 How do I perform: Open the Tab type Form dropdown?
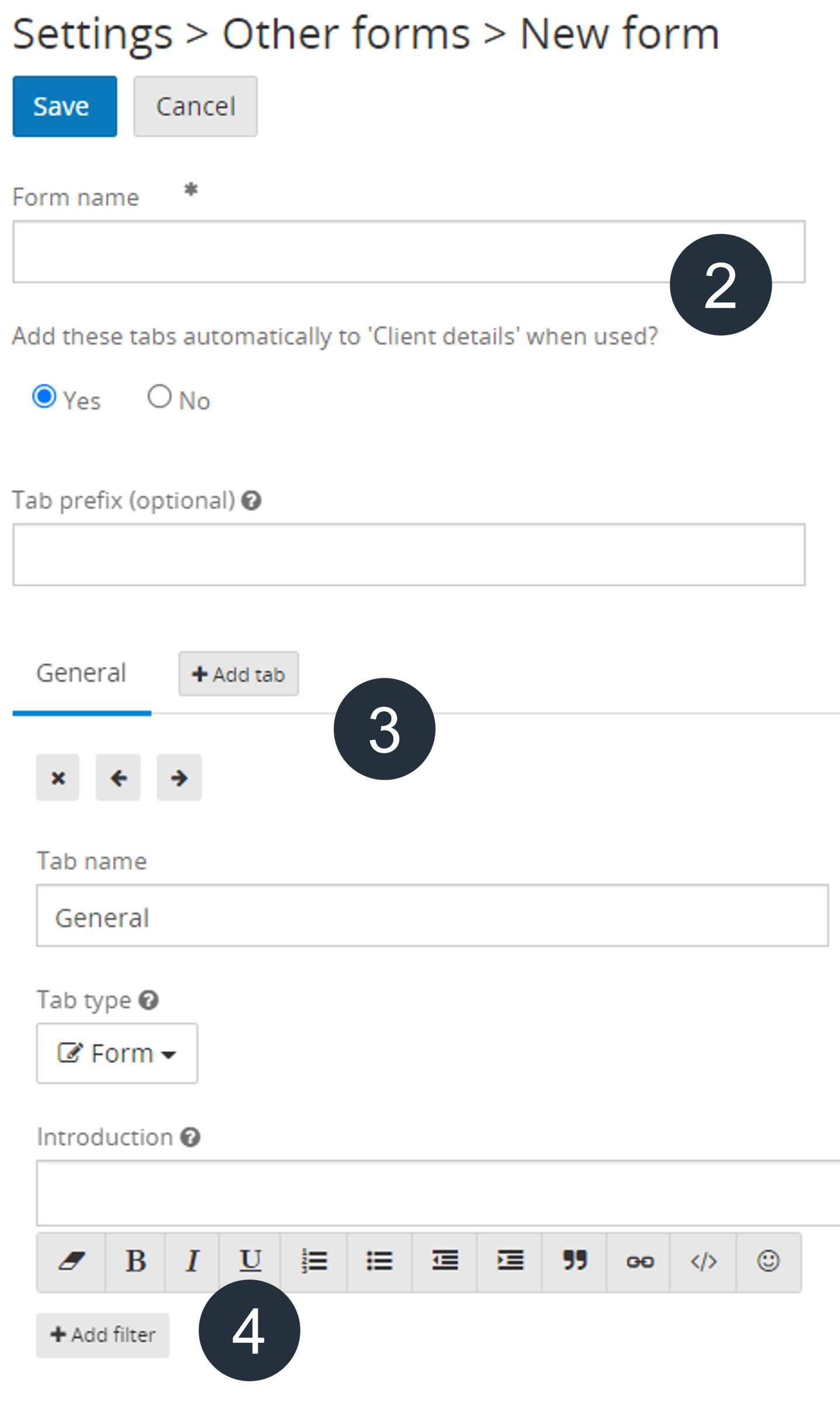click(x=117, y=1053)
